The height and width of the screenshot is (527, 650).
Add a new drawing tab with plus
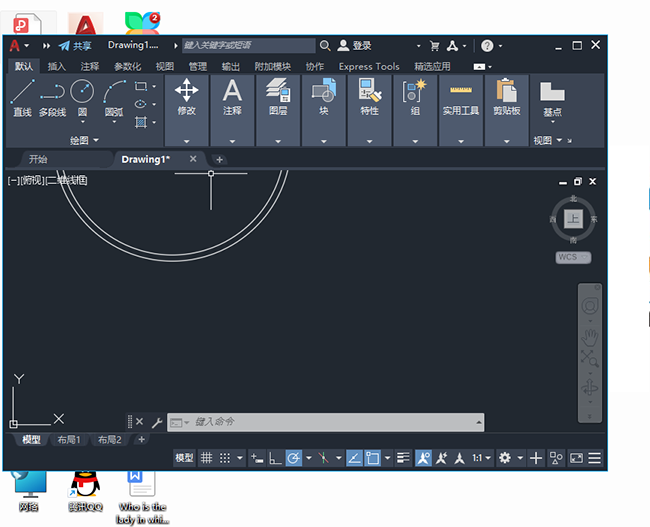pos(219,160)
